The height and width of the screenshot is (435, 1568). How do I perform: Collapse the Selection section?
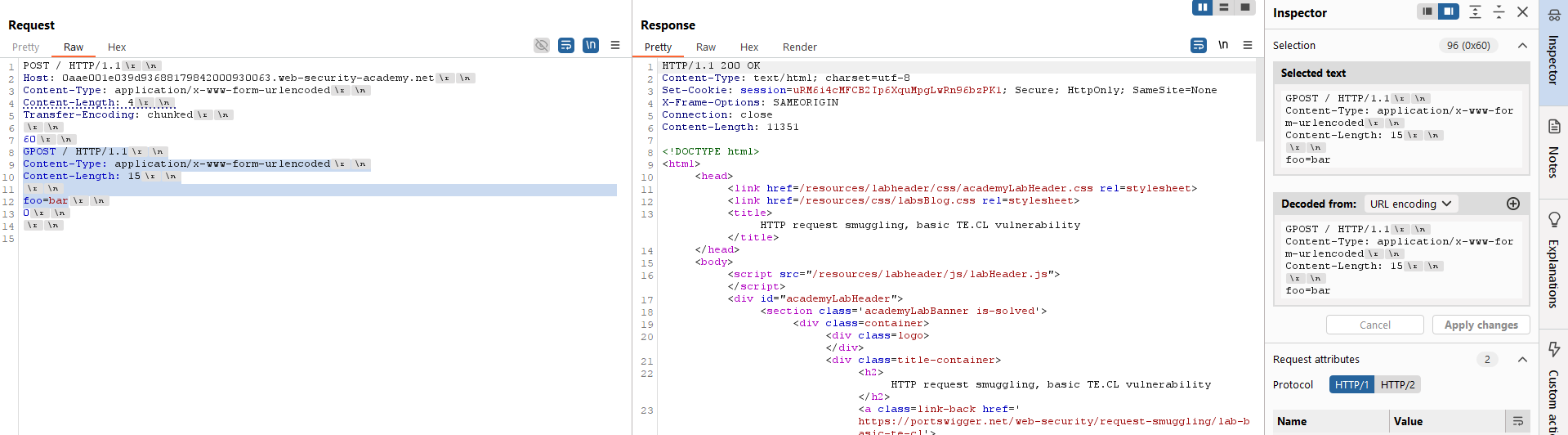coord(1522,46)
